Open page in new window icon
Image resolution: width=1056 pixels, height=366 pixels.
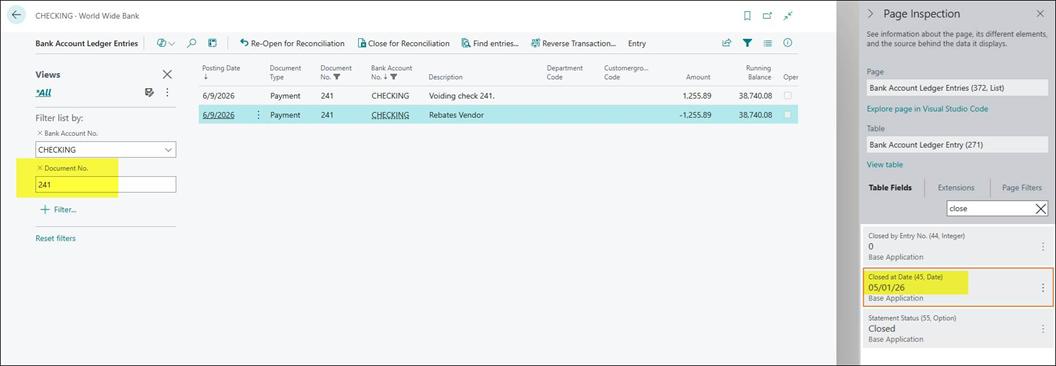[x=767, y=16]
